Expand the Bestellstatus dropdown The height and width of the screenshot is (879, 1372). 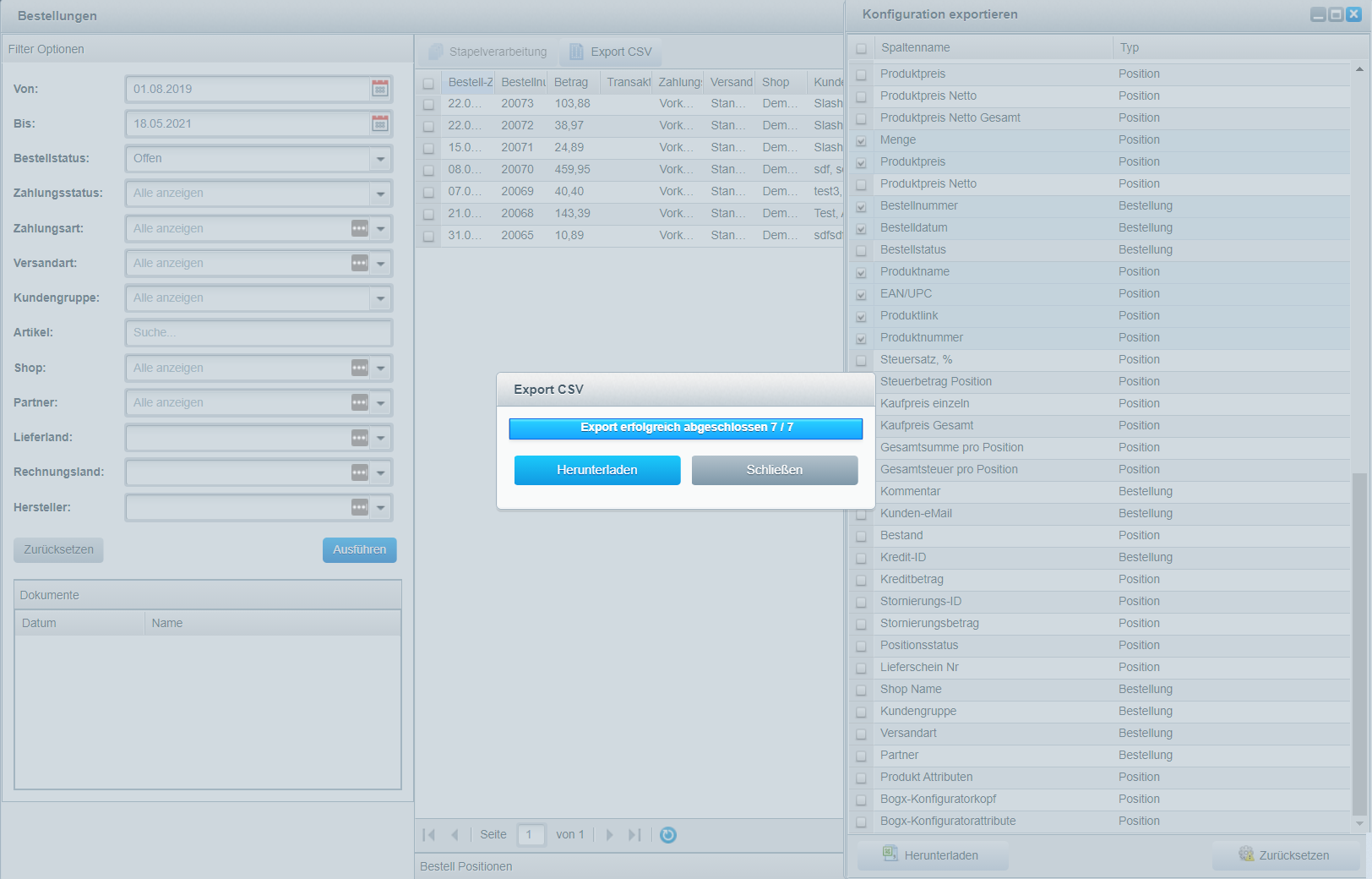click(380, 158)
